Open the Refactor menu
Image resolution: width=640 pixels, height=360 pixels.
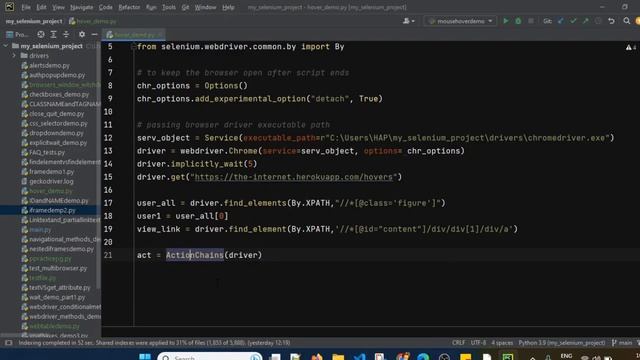pos(129,7)
